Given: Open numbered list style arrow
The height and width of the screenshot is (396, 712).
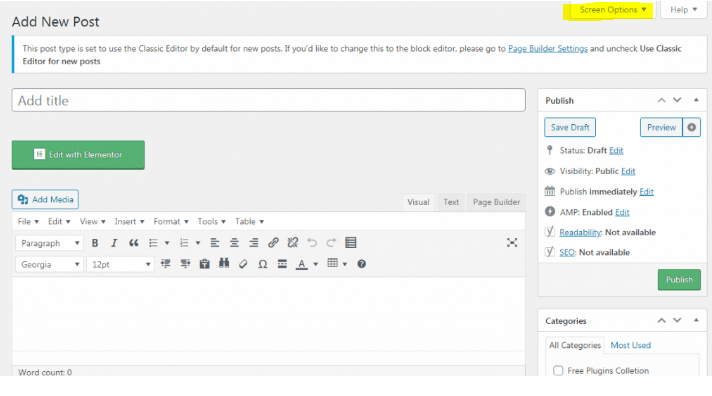Looking at the screenshot, I should click(198, 243).
